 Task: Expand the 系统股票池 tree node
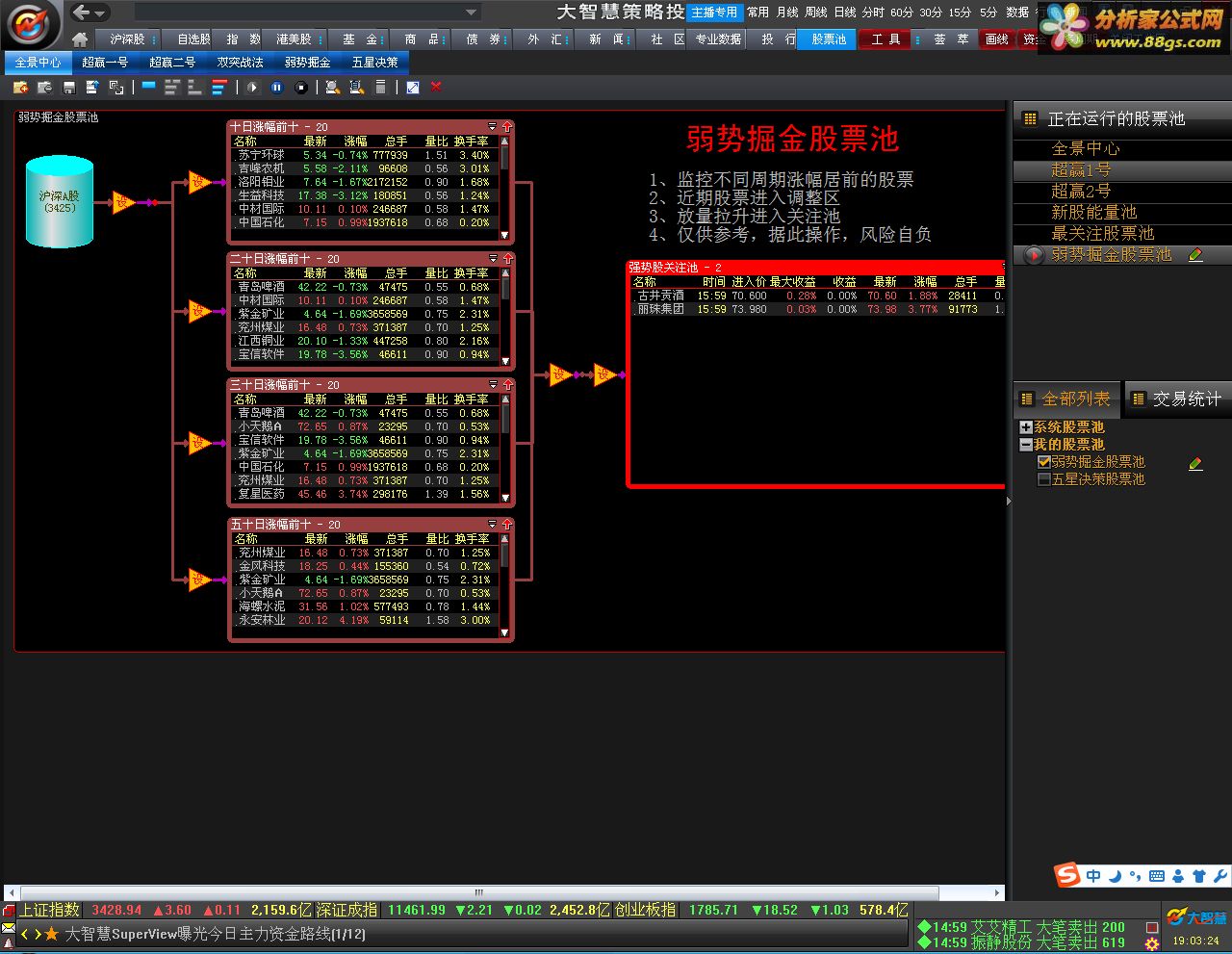pyautogui.click(x=1026, y=427)
